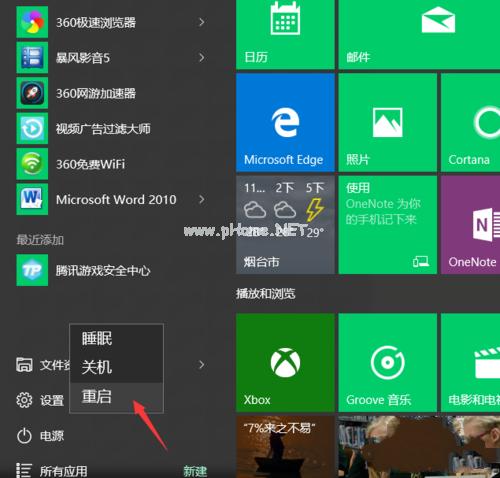Screen dimensions: 500x478
Task: Launch 视频广告过滤大师 icon
Action: [x=32, y=128]
